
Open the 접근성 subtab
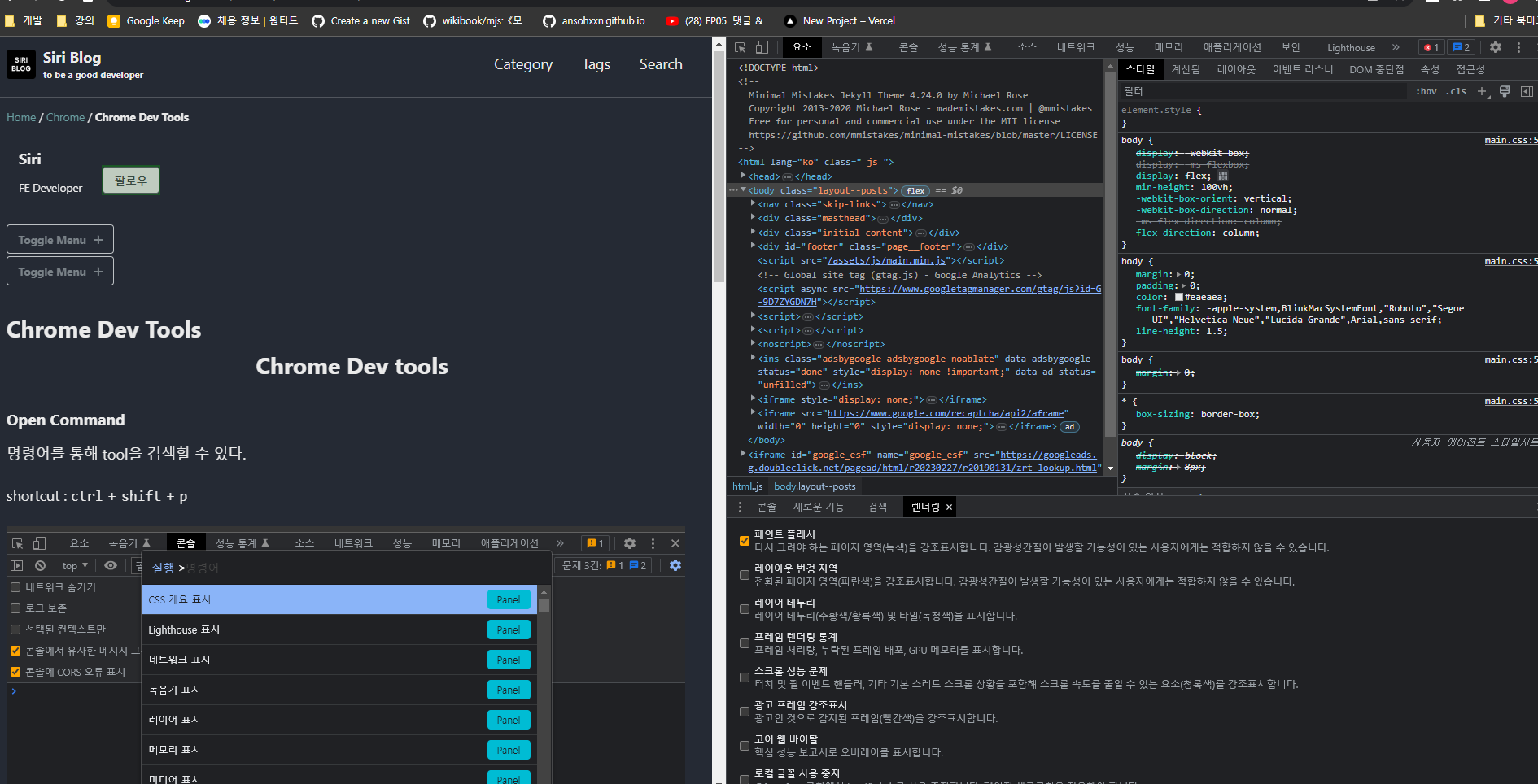pos(1470,69)
